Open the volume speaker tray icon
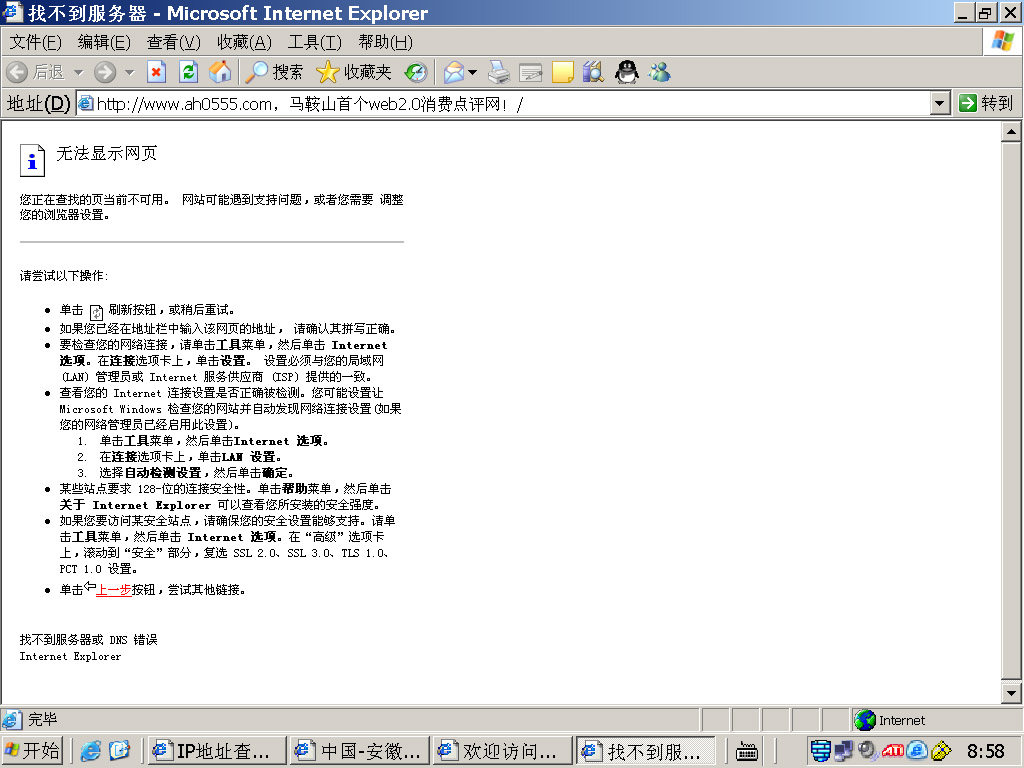Viewport: 1024px width, 768px height. 867,751
